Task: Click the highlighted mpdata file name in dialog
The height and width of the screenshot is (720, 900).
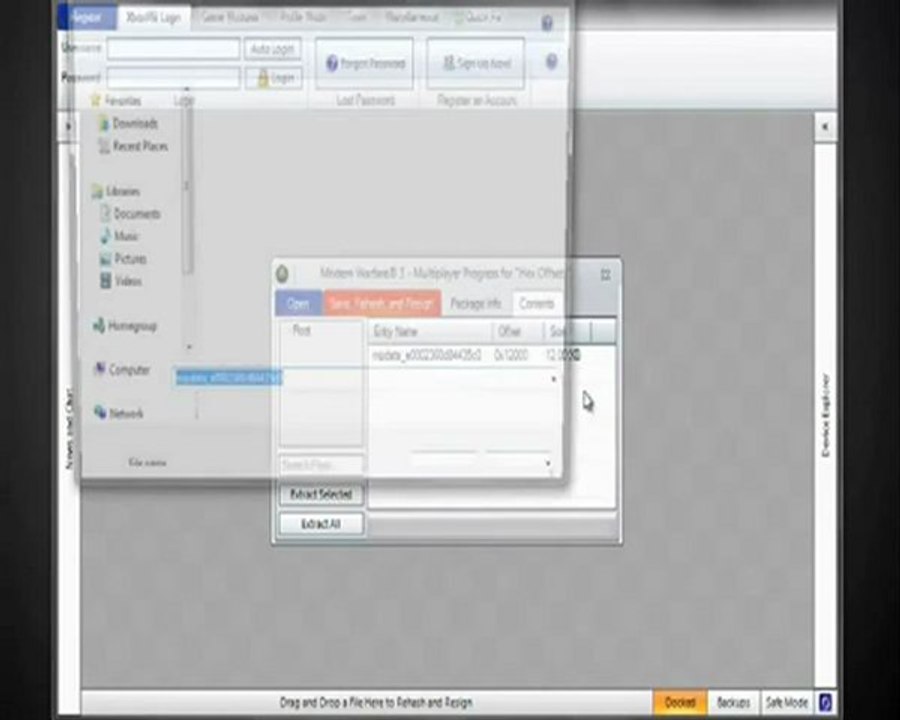Action: pos(228,377)
